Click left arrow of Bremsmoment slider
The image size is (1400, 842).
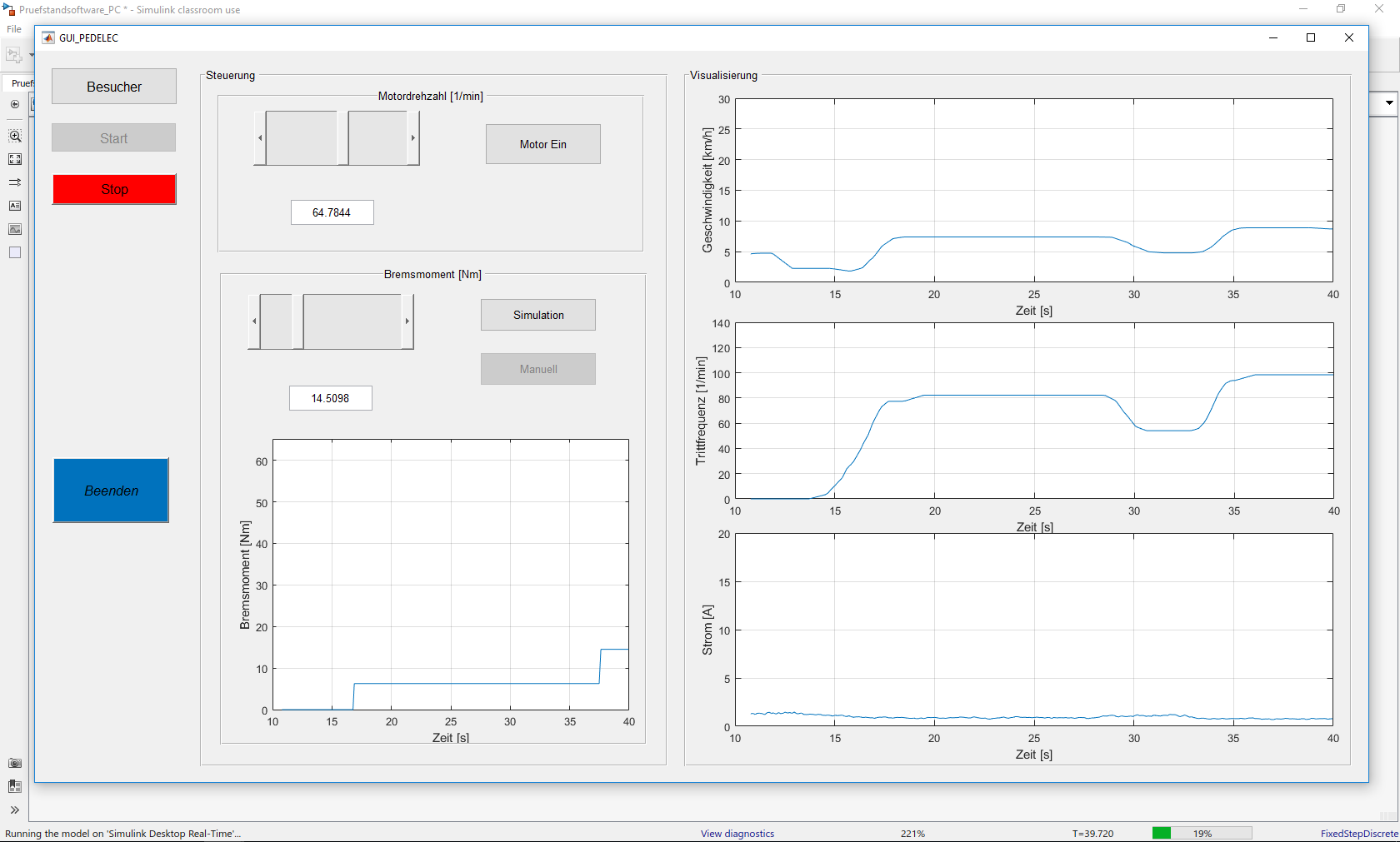click(x=254, y=321)
